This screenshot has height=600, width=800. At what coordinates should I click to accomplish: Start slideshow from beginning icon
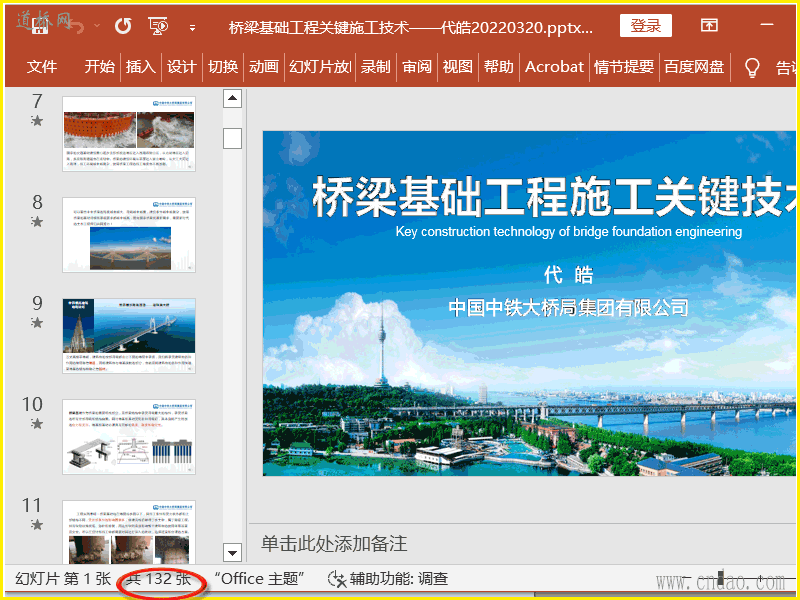click(x=158, y=26)
